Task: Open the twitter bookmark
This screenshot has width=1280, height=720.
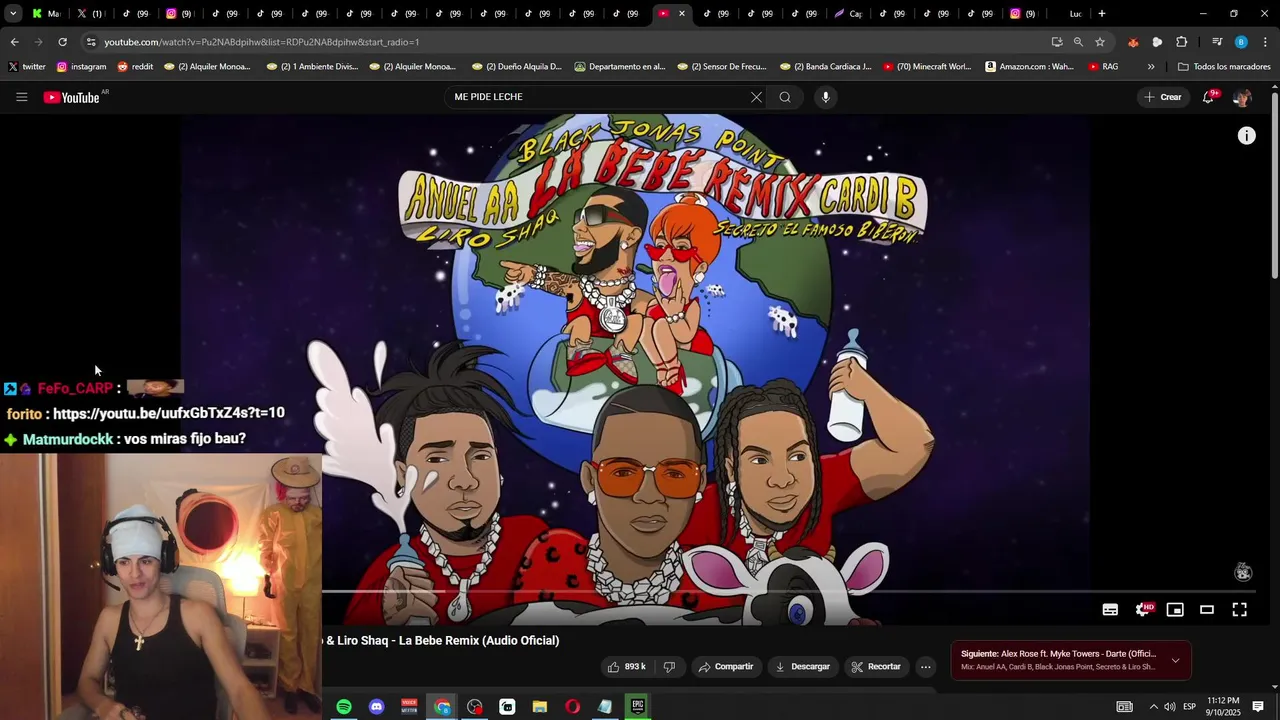Action: click(27, 67)
